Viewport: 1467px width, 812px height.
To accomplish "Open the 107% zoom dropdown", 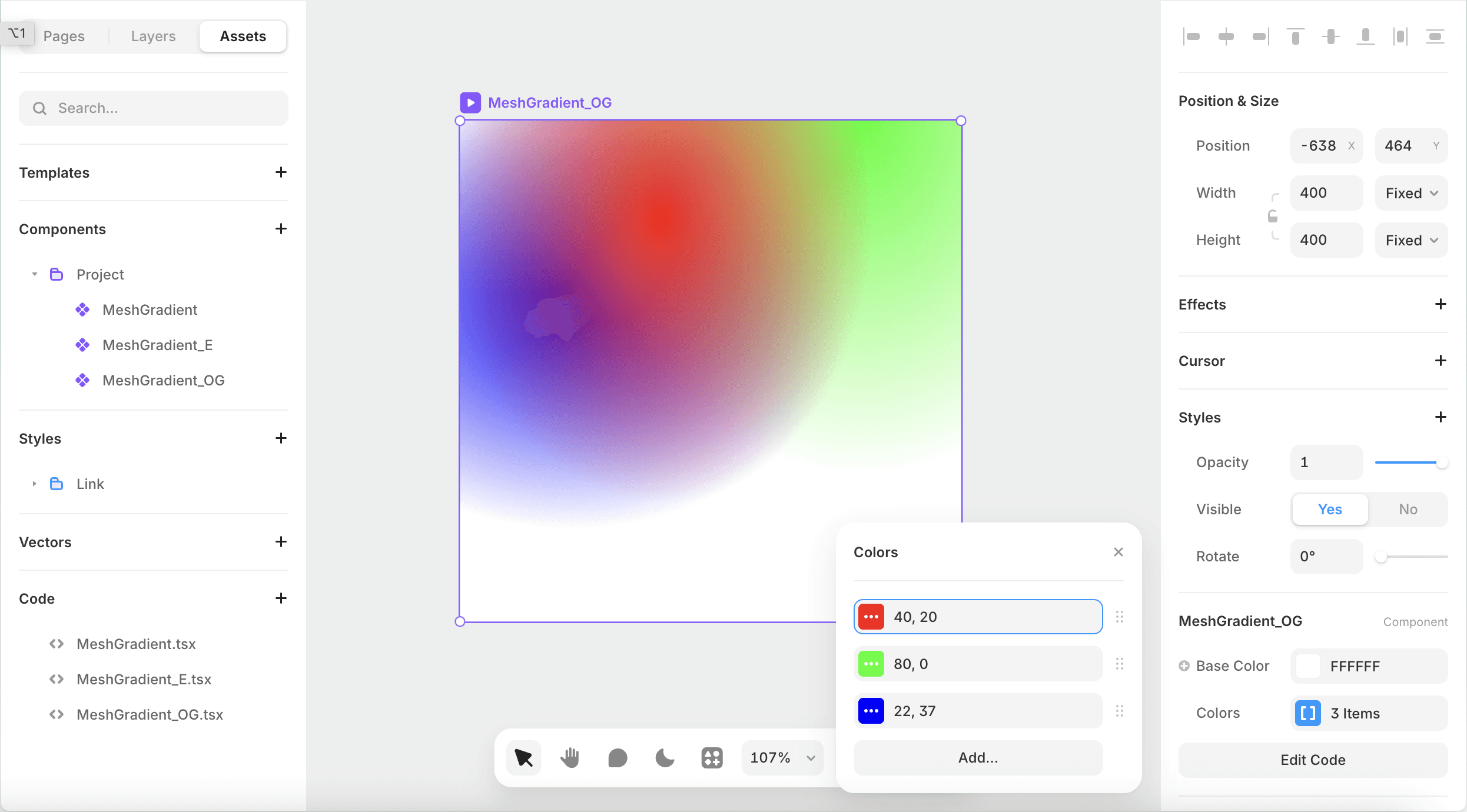I will pos(782,757).
